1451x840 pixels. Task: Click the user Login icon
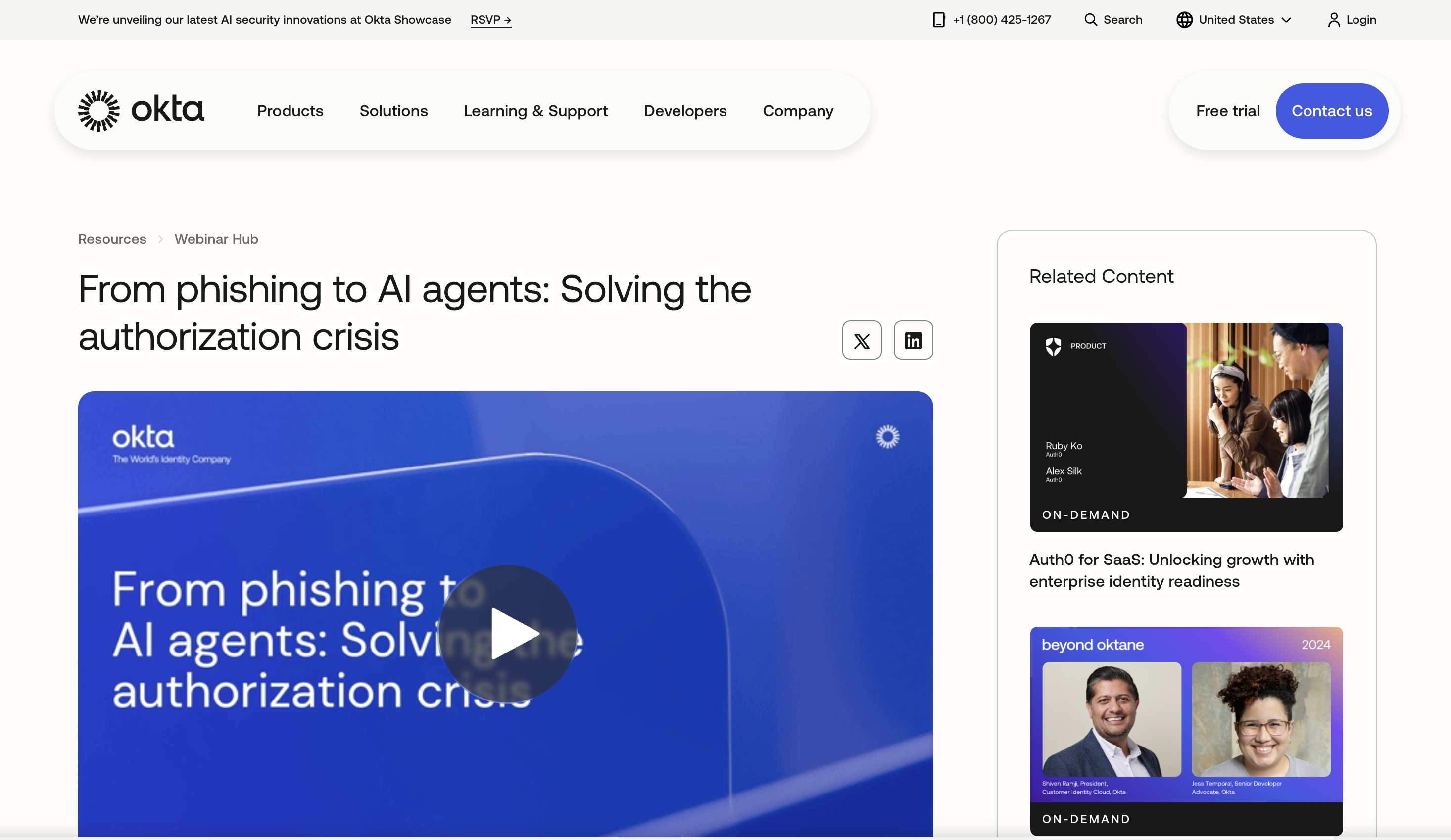point(1334,20)
